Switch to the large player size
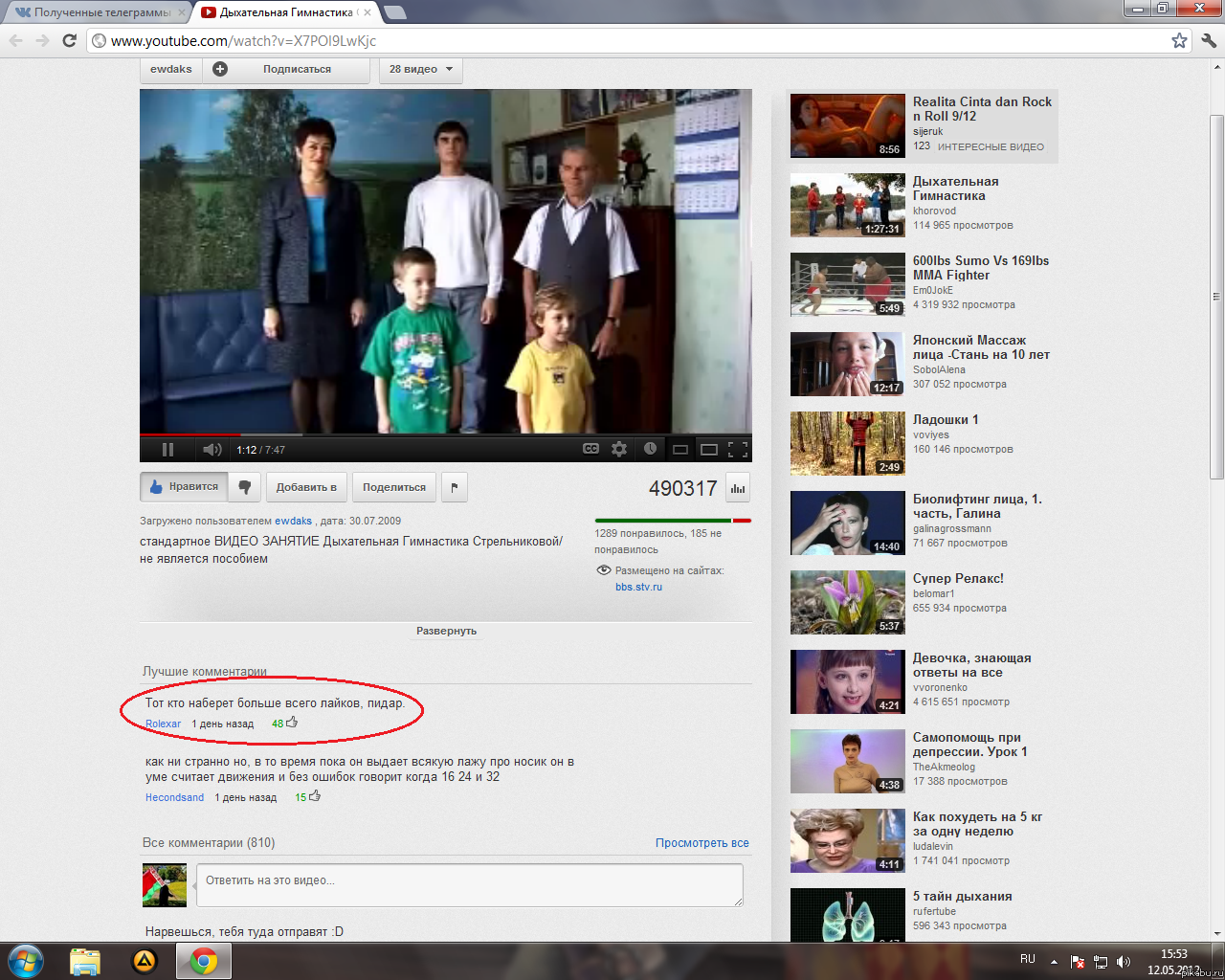 [709, 449]
